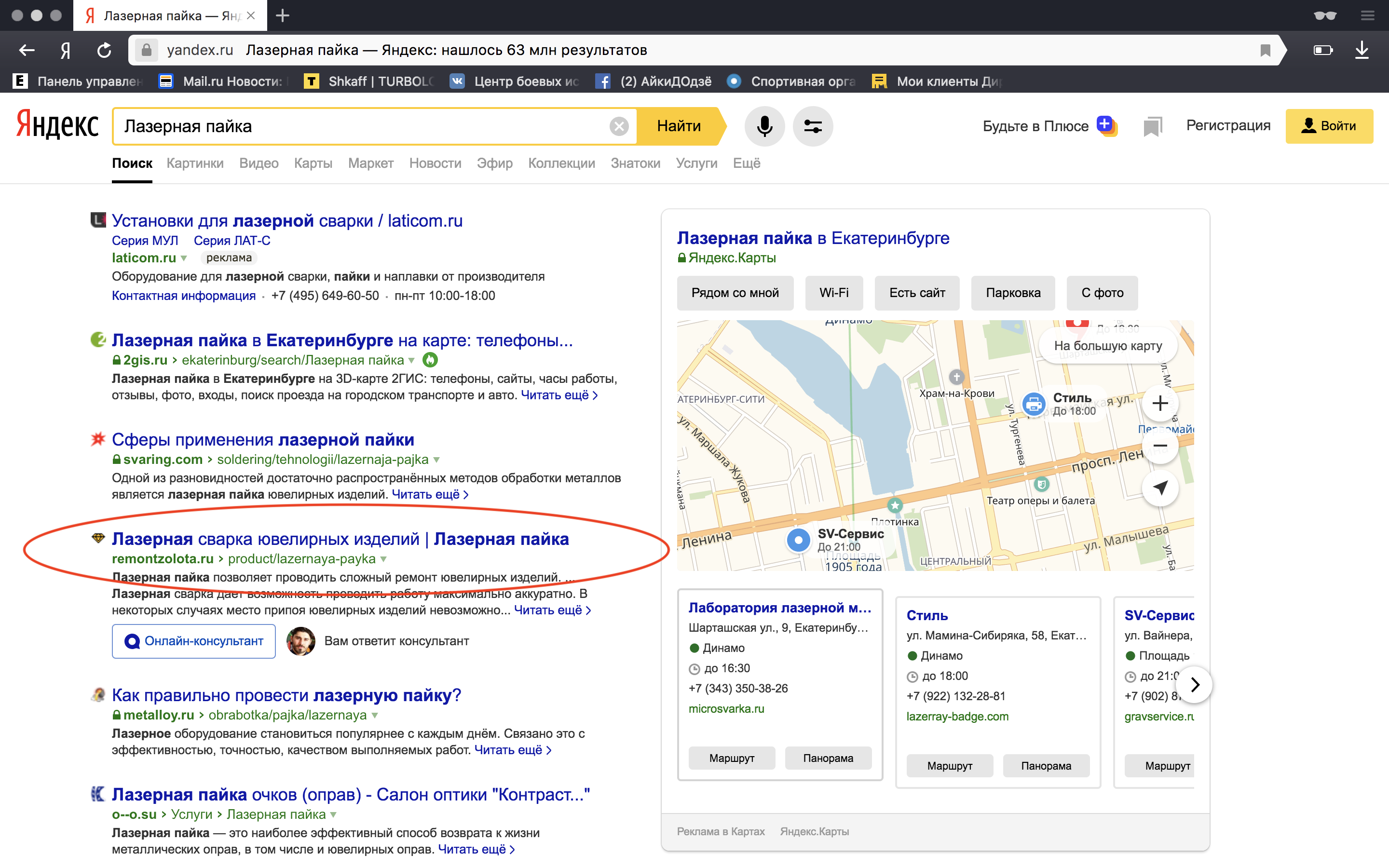Toggle the Рядом со мной filter
Screen dimensions: 1389x868
pos(735,293)
